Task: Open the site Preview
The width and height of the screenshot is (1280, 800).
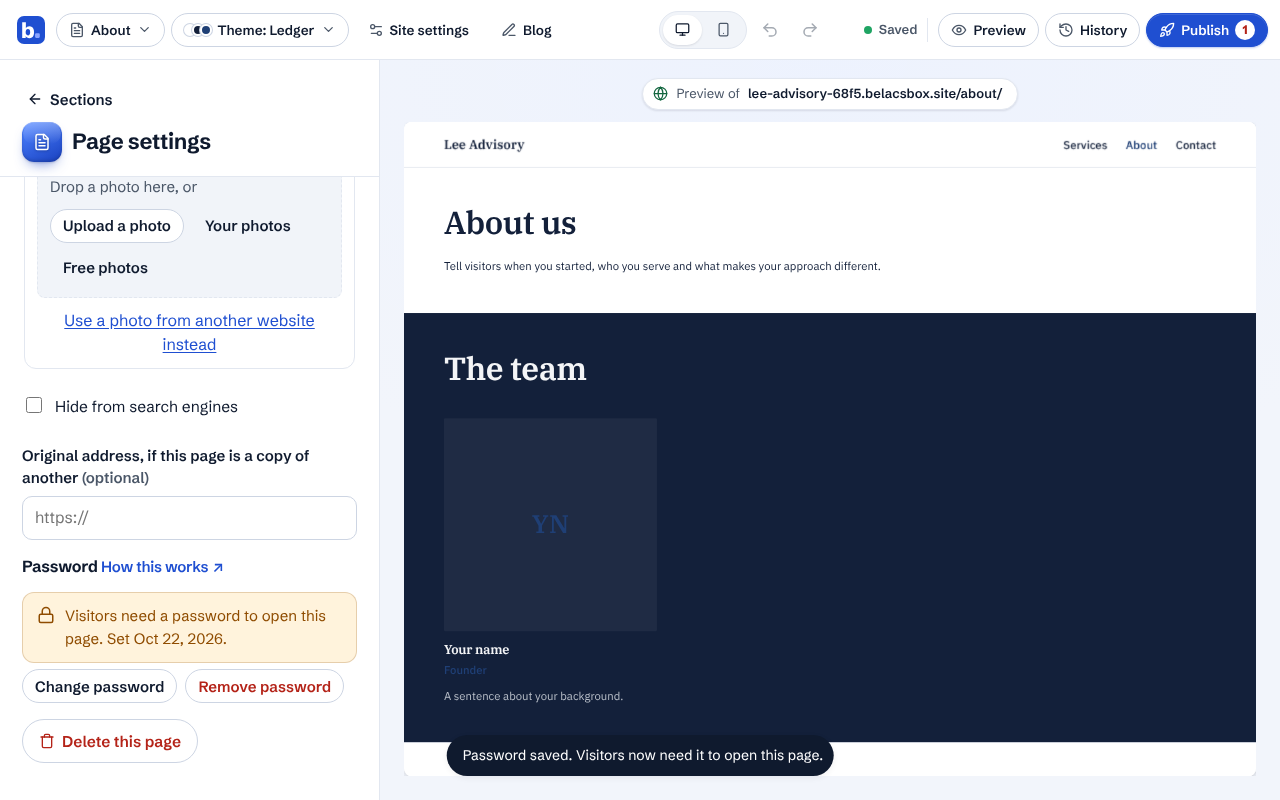Action: 988,30
